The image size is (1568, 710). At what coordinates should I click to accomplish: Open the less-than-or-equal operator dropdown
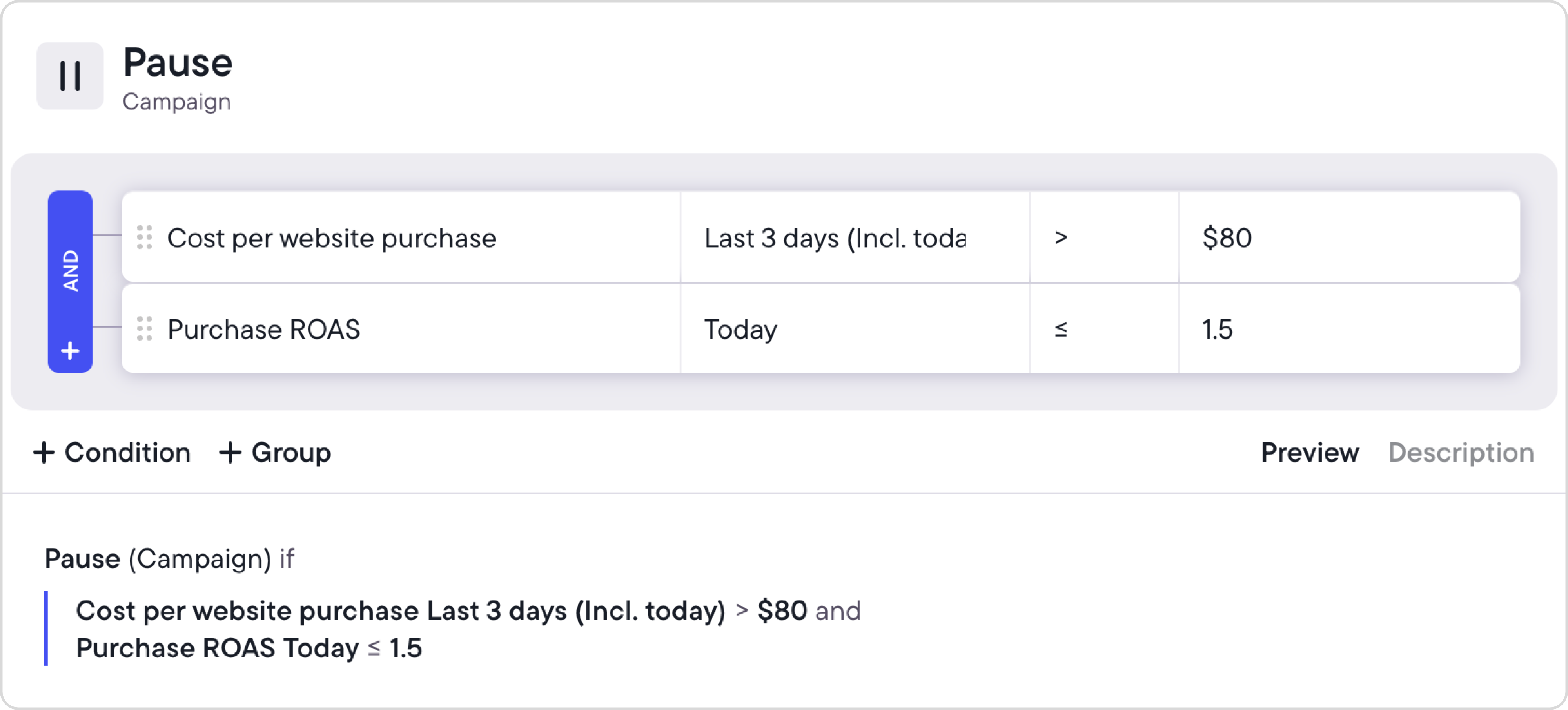1104,328
